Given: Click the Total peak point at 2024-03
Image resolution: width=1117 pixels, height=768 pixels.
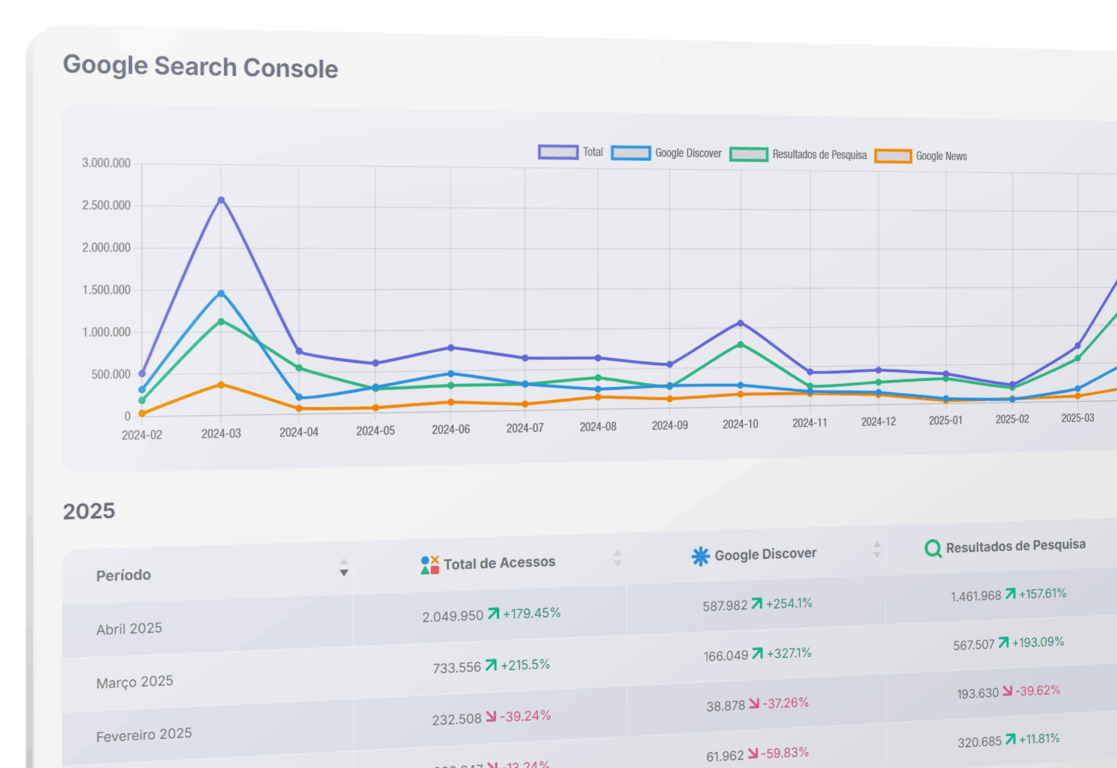Looking at the screenshot, I should (221, 200).
